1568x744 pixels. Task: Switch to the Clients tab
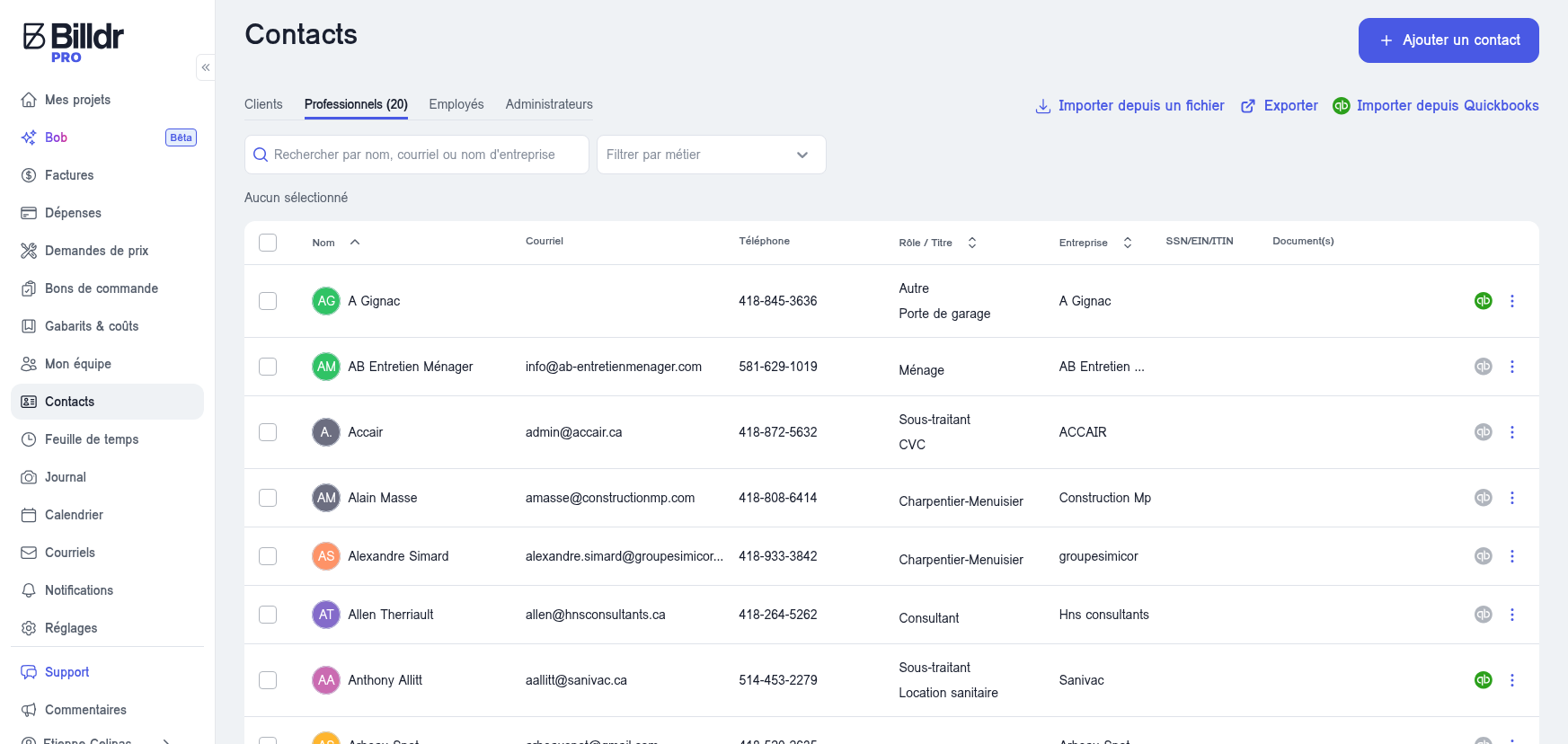click(263, 104)
